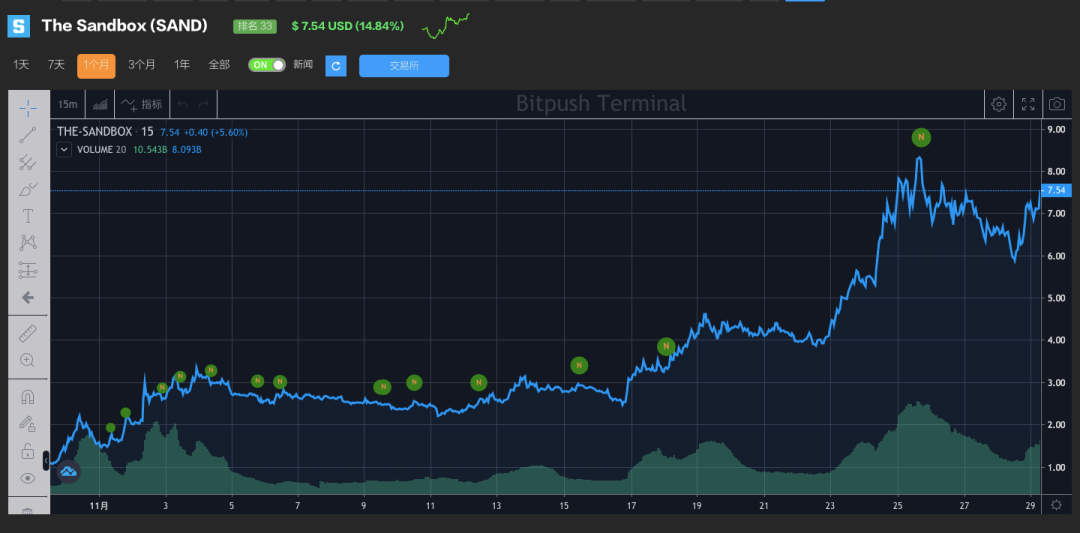Click the 排名 33 rank badge
The width and height of the screenshot is (1080, 533).
coord(255,27)
